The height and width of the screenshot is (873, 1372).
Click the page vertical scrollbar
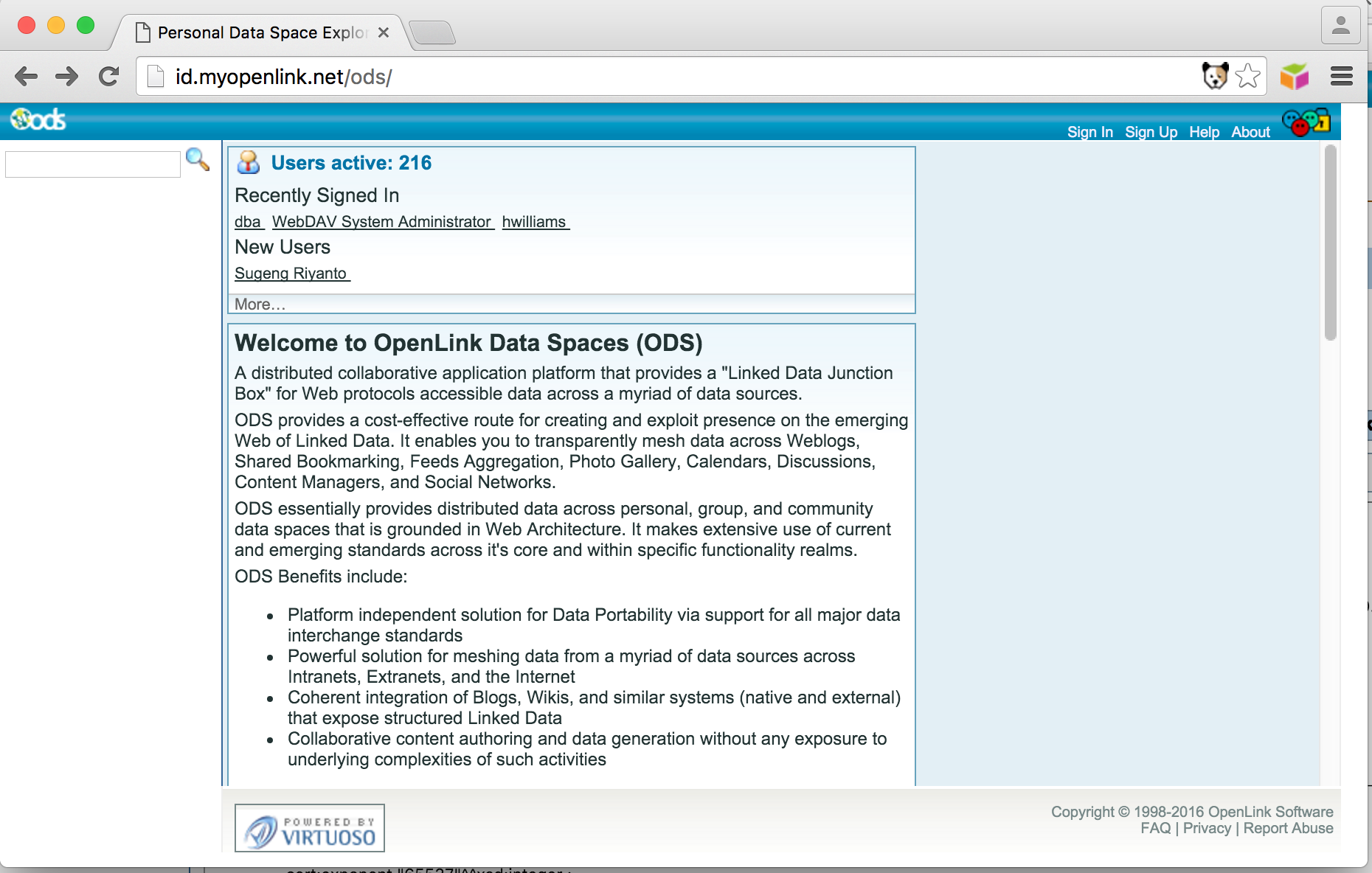click(x=1330, y=243)
